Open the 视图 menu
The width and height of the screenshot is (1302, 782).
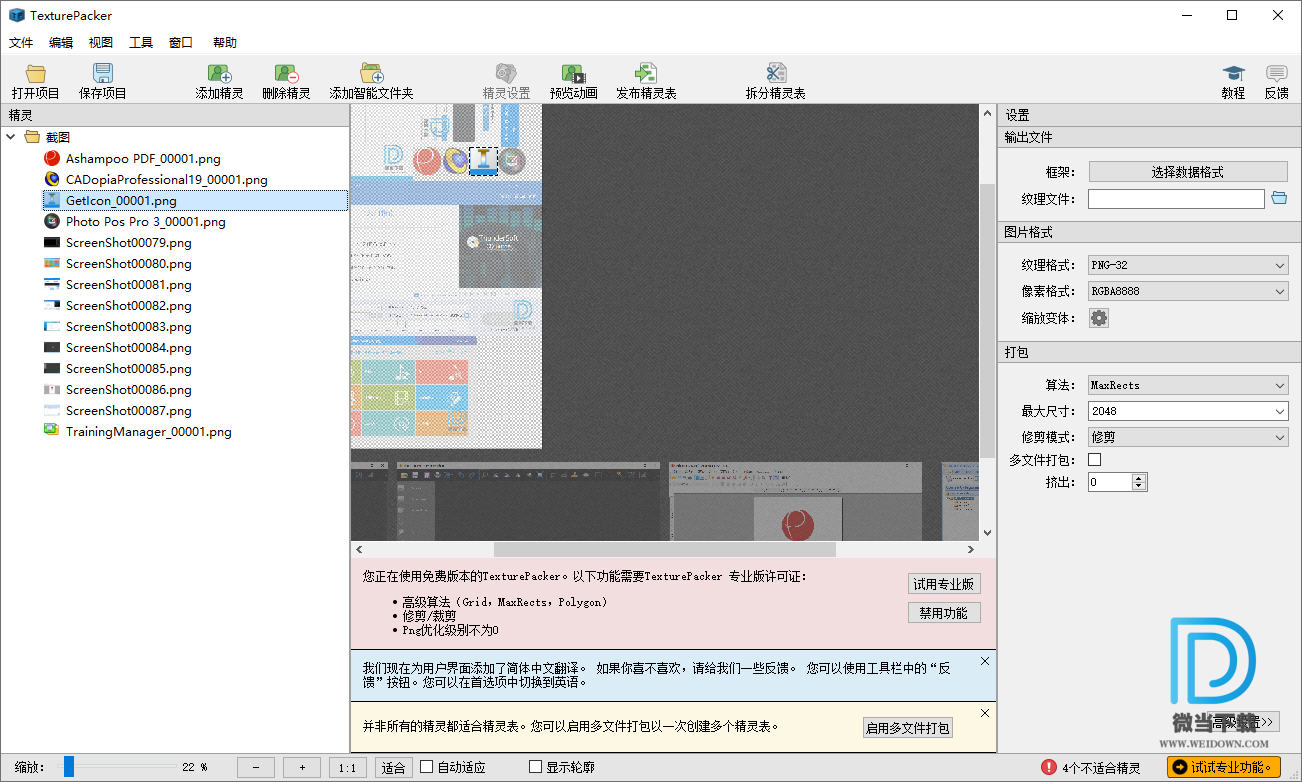(x=101, y=43)
